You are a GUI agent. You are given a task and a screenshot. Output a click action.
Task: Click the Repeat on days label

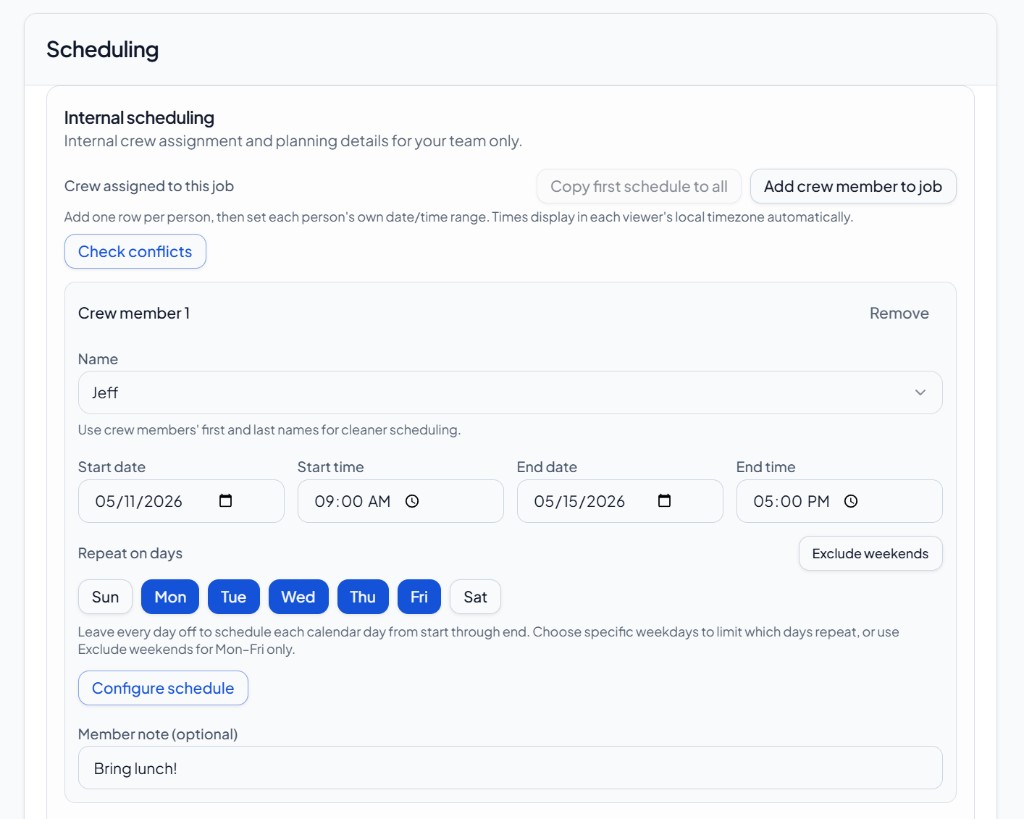tap(130, 554)
